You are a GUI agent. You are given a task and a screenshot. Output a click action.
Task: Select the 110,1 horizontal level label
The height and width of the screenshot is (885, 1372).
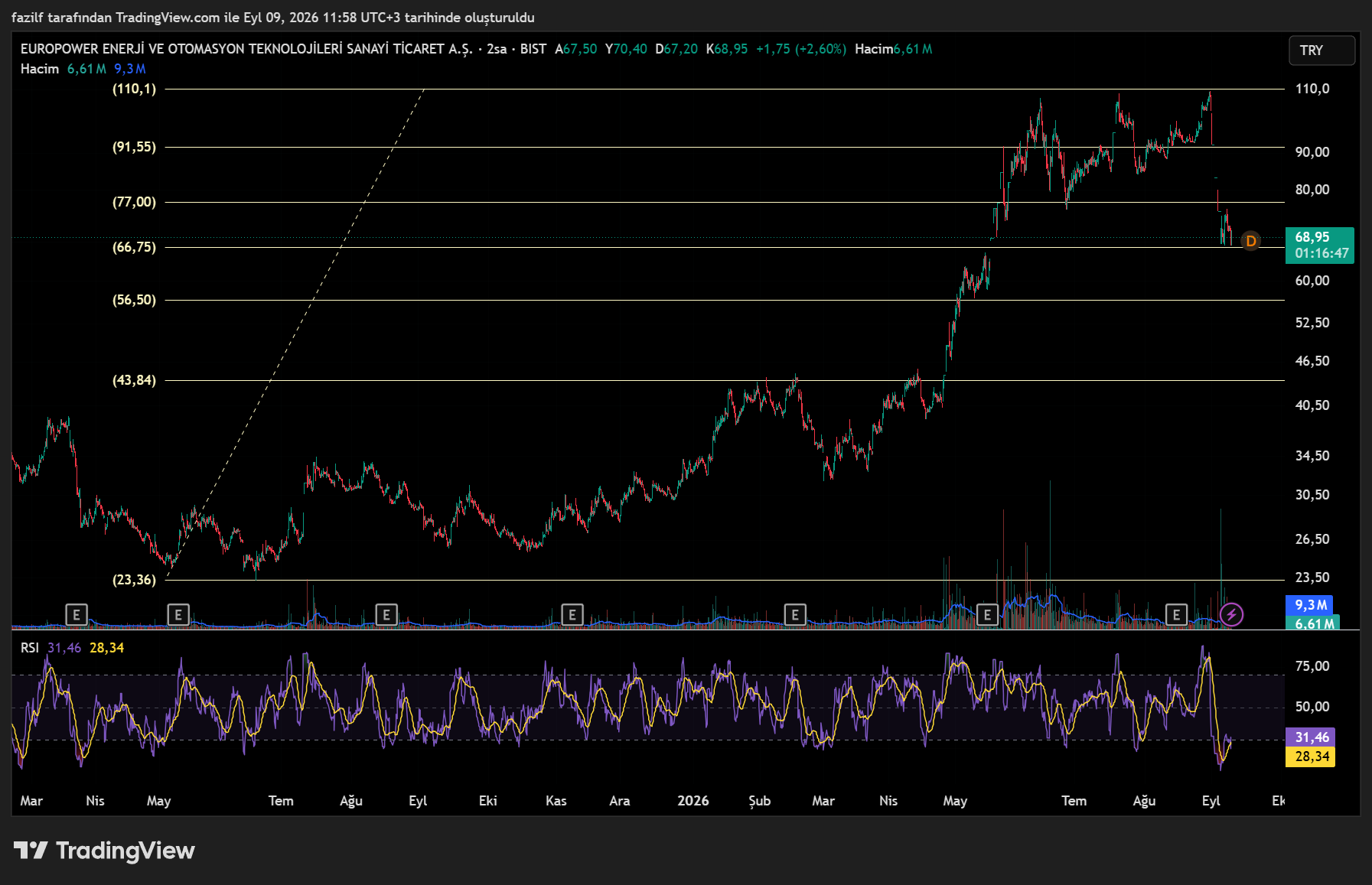(x=134, y=89)
